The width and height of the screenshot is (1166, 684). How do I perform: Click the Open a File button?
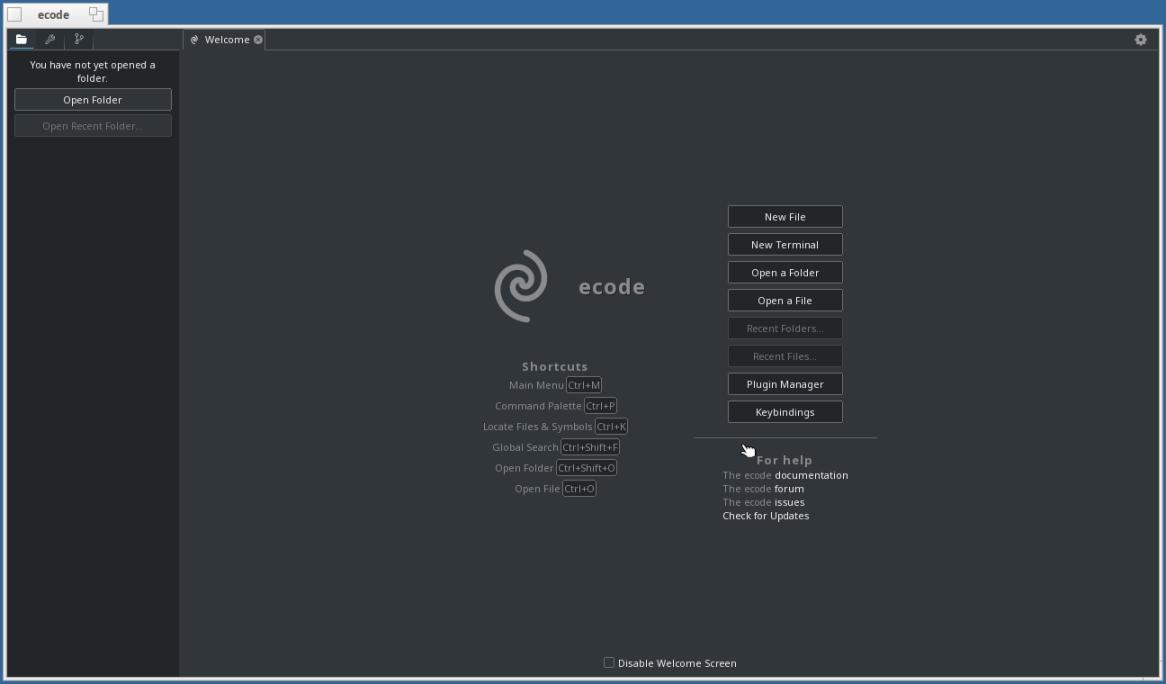click(x=785, y=300)
